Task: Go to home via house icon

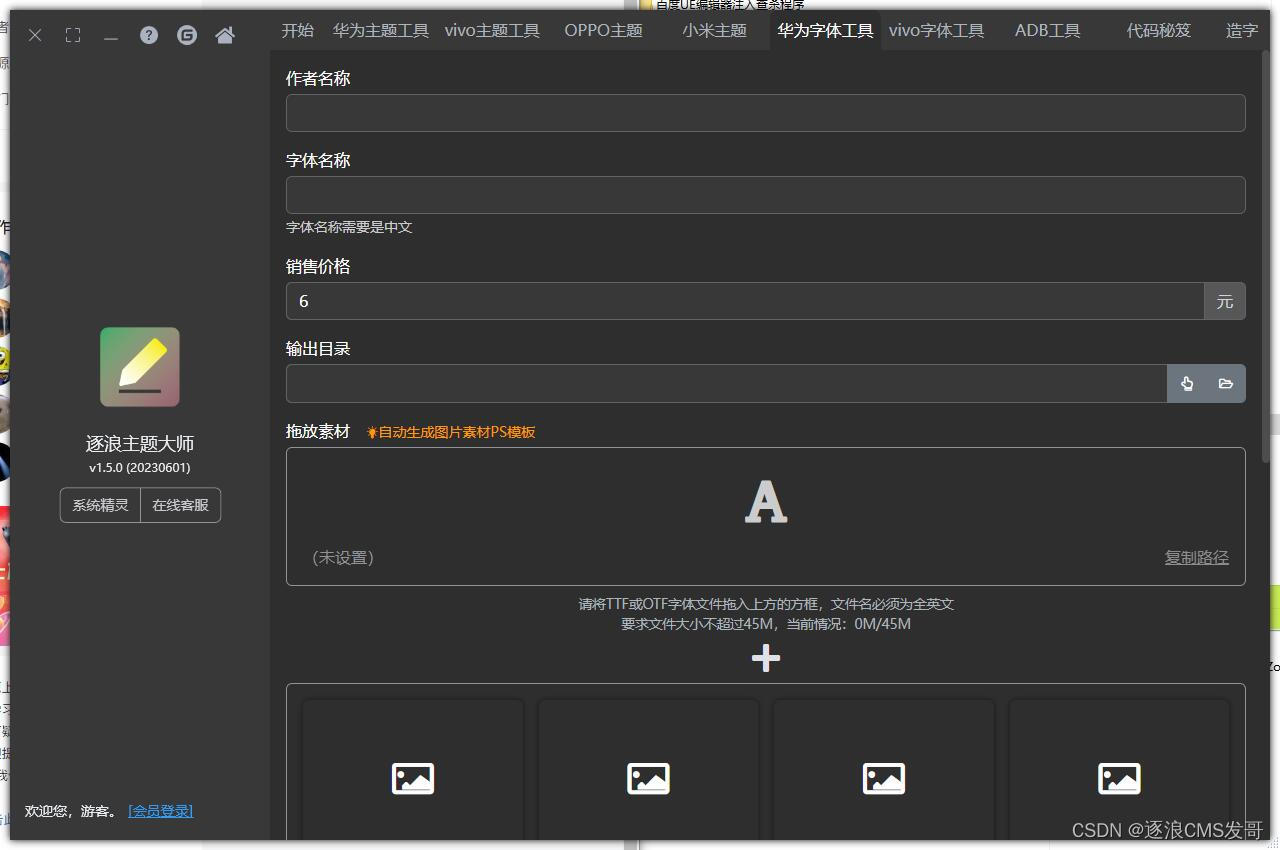Action: [225, 35]
